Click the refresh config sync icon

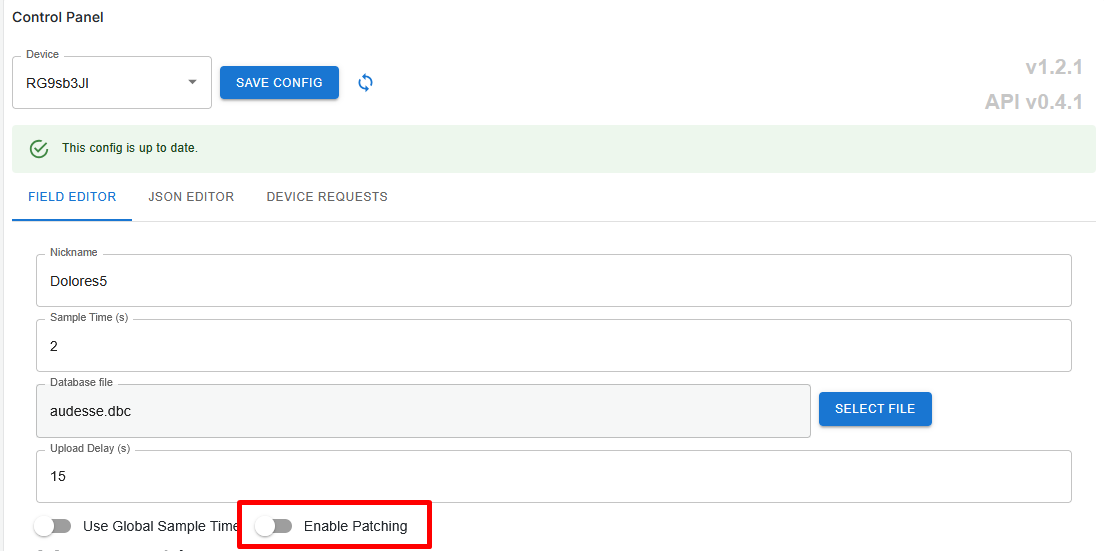click(x=365, y=83)
